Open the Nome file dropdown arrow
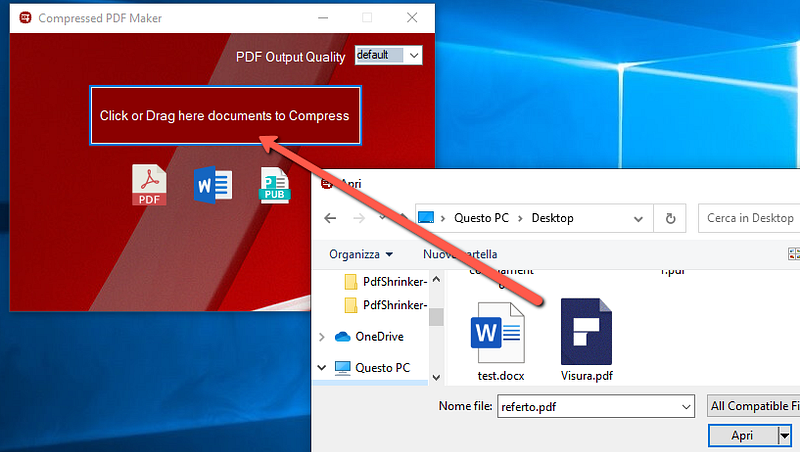The width and height of the screenshot is (800, 452). (x=686, y=407)
